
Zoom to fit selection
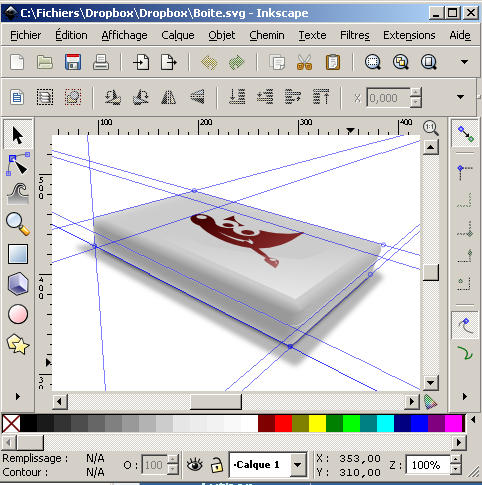coord(373,62)
